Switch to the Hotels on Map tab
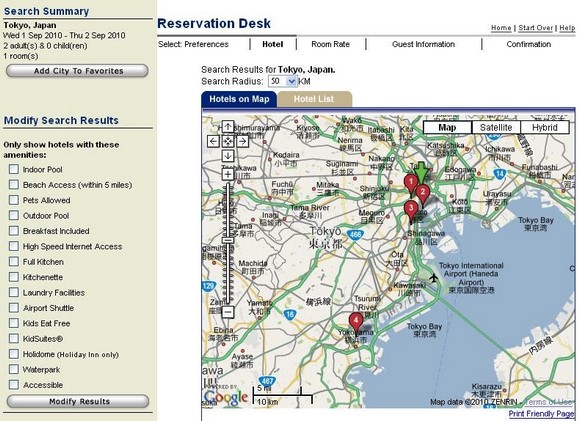The height and width of the screenshot is (421, 580). (x=239, y=99)
